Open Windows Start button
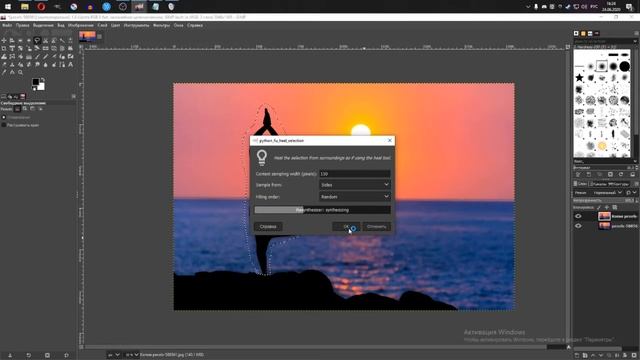The image size is (640, 360). [x=8, y=6]
